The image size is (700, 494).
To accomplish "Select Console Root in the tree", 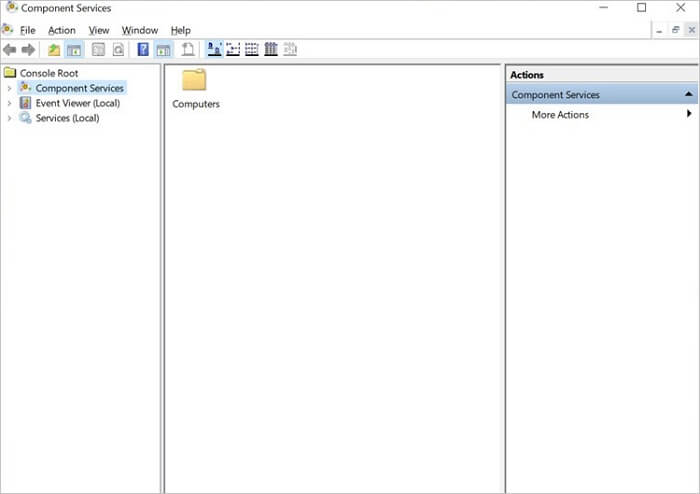I will (x=48, y=73).
